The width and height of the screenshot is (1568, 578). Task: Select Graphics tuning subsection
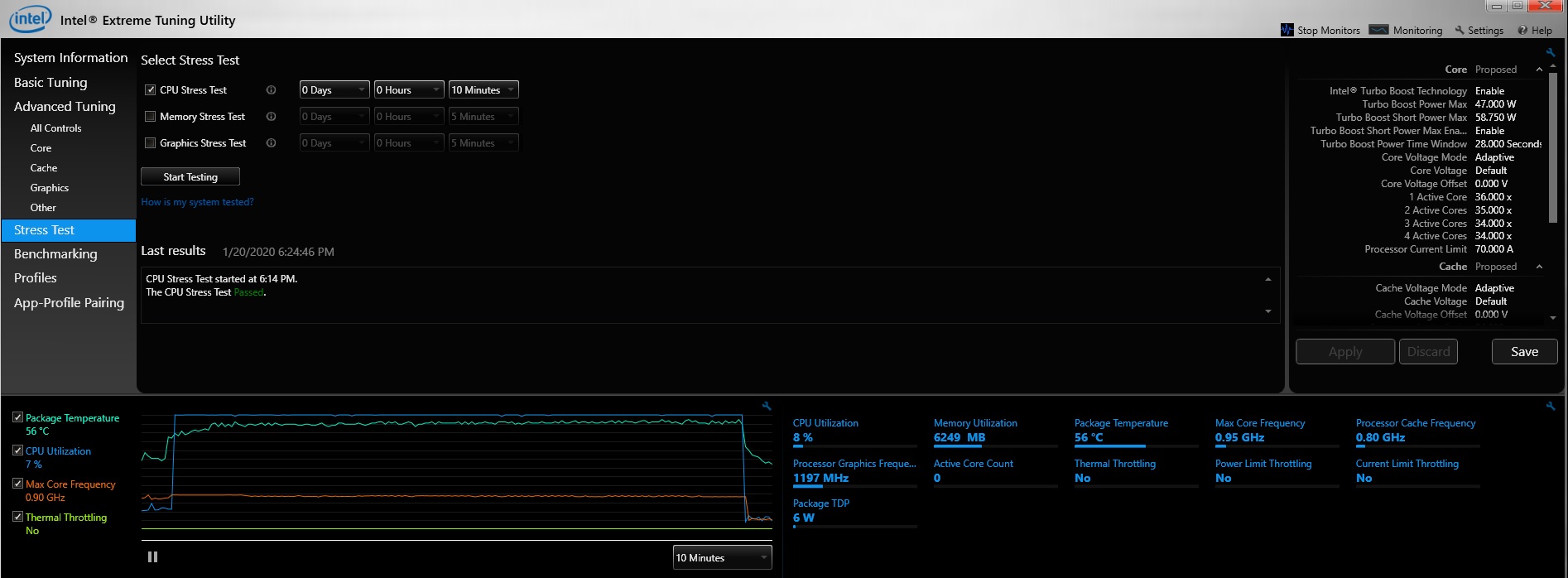[x=50, y=188]
